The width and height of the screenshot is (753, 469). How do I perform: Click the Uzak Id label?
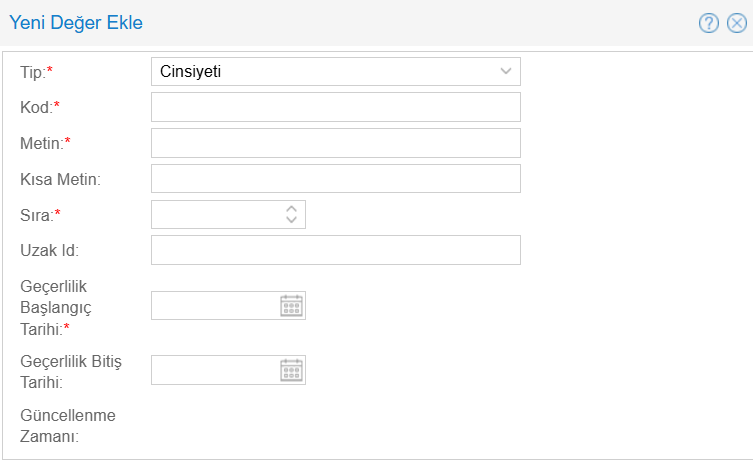pyautogui.click(x=49, y=250)
